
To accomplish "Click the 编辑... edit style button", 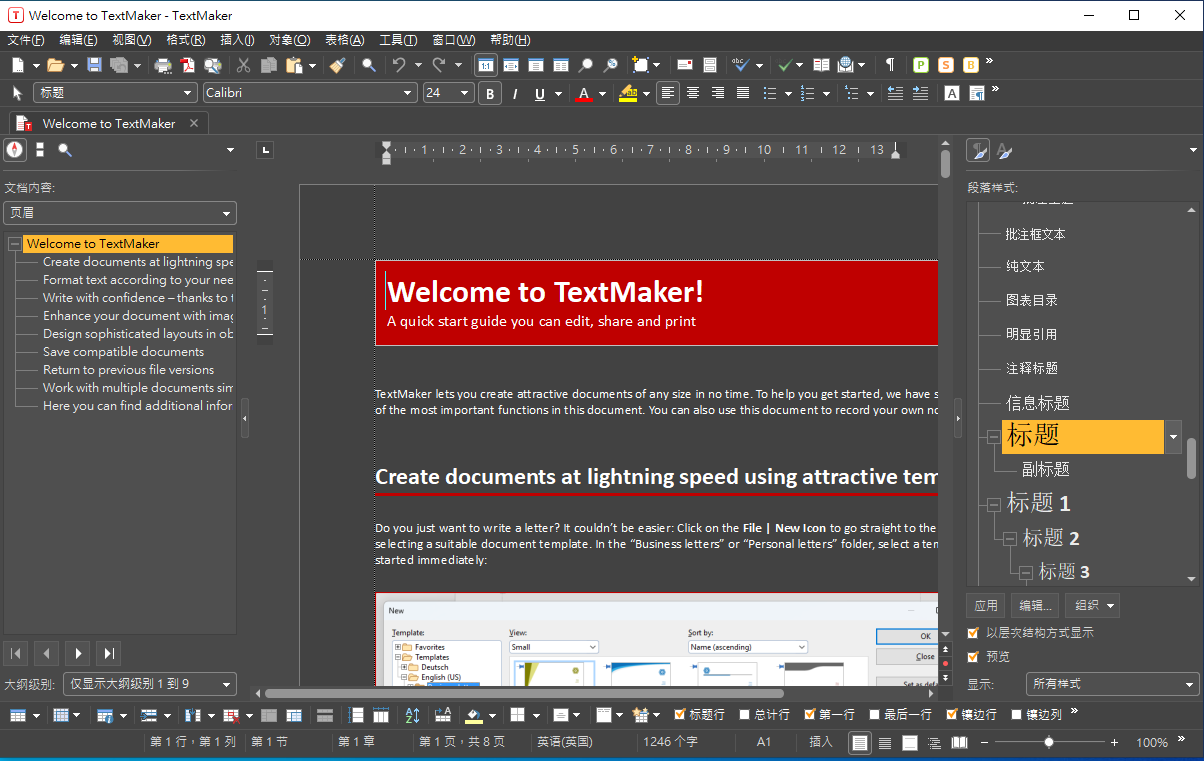I will click(x=1035, y=605).
